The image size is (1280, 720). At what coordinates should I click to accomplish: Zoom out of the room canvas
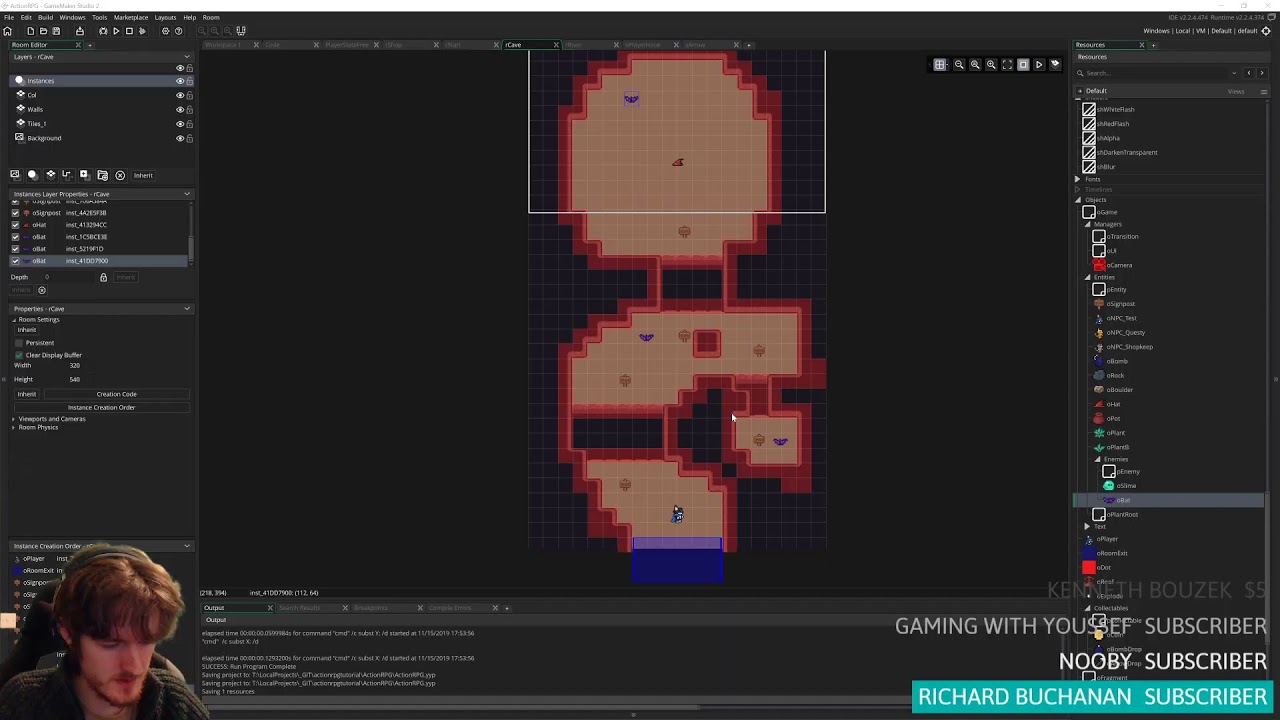[x=959, y=65]
